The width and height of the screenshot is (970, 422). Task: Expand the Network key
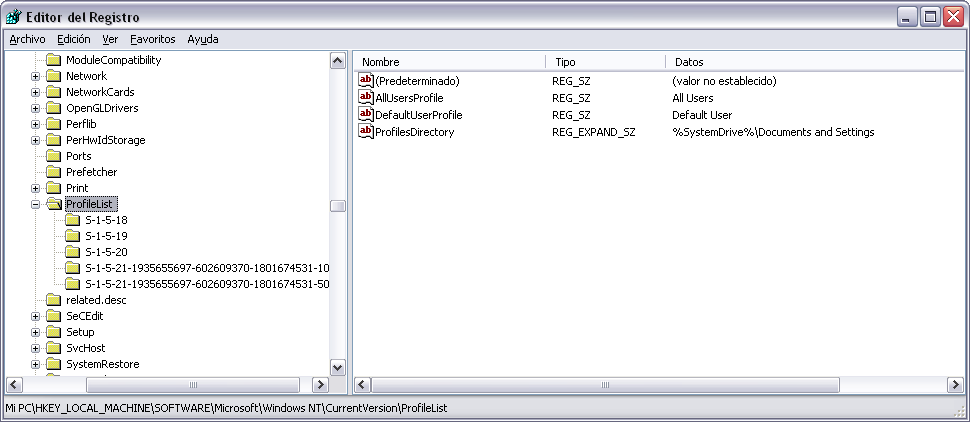(35, 76)
